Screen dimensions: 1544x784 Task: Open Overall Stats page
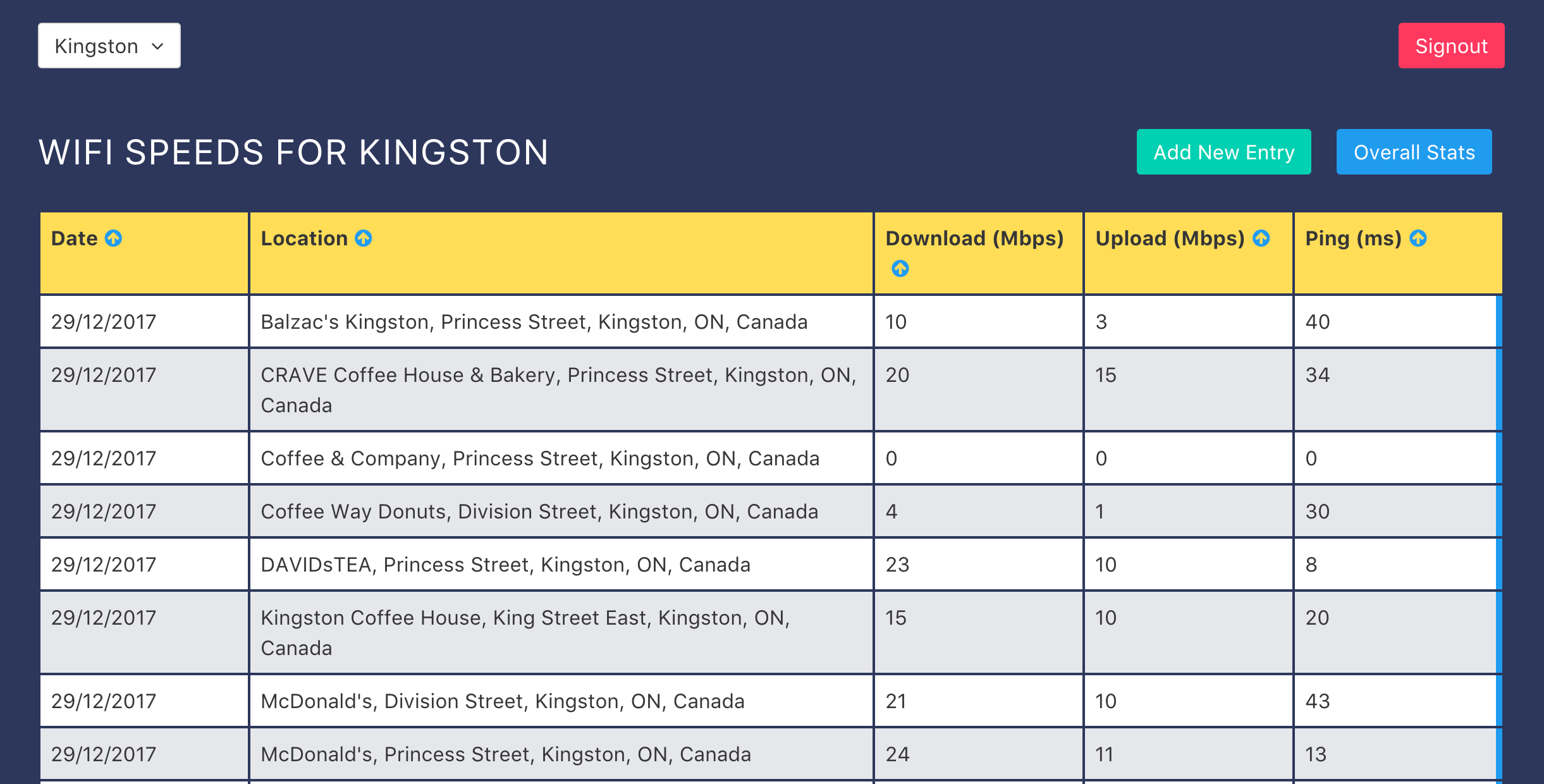1414,152
